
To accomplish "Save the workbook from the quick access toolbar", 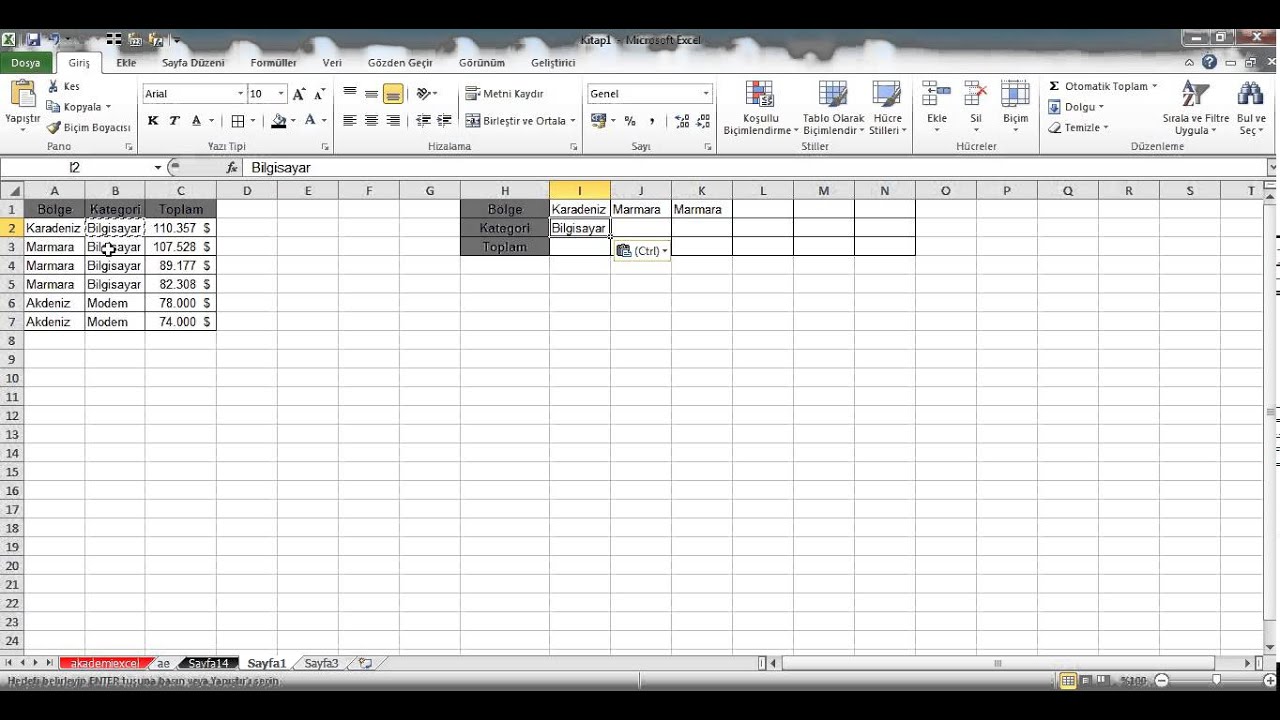I will 33,40.
